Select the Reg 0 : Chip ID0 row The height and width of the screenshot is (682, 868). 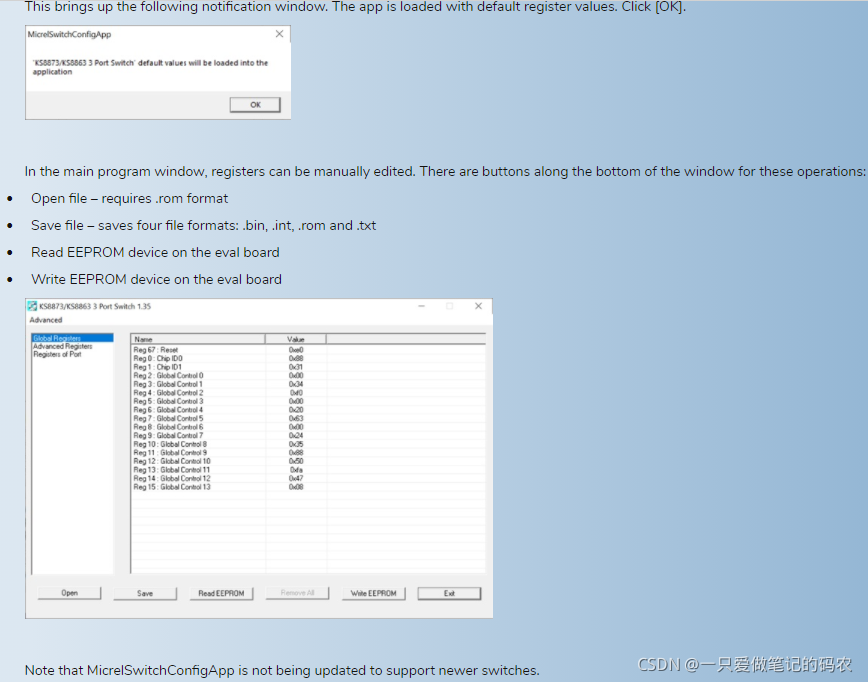point(308,358)
